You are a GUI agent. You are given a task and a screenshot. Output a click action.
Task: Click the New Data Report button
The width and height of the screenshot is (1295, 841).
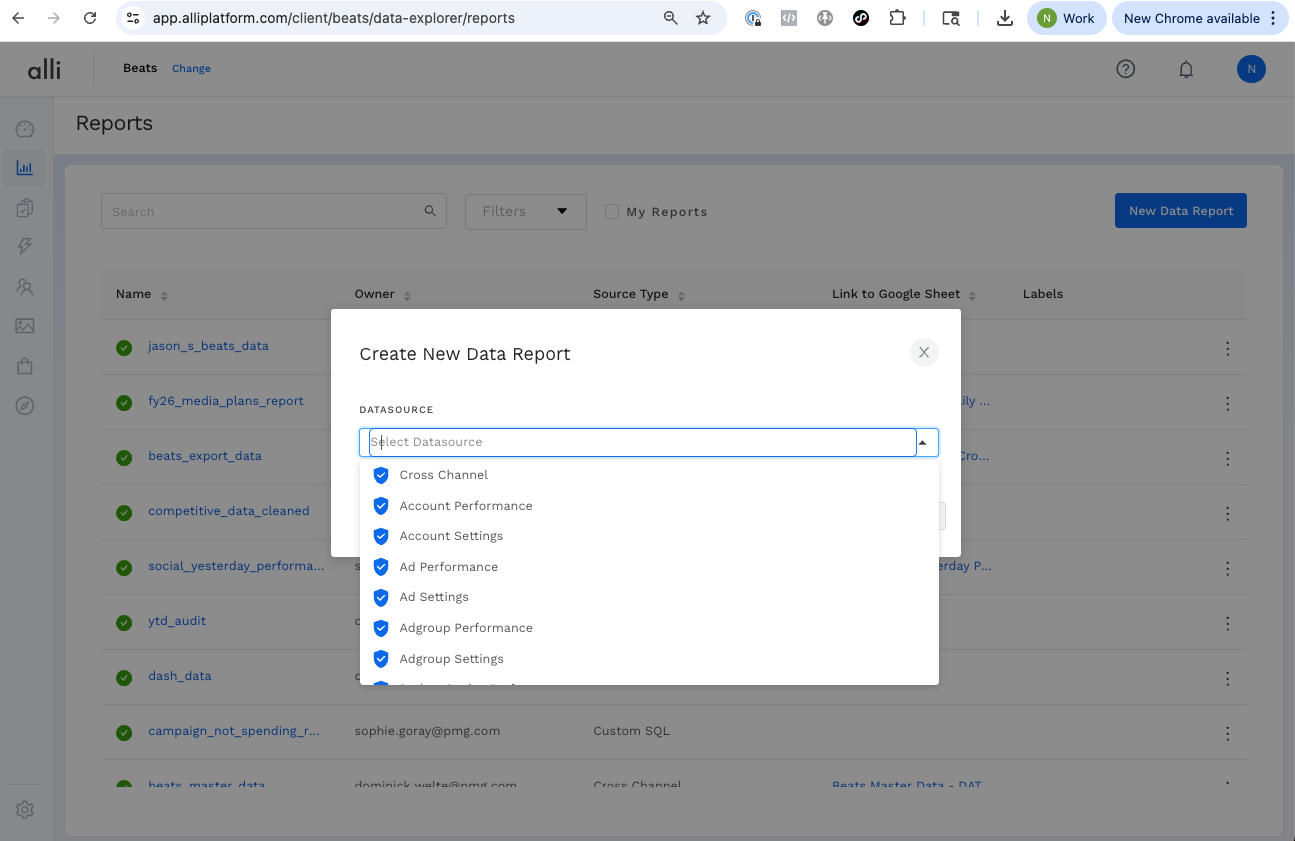(x=1180, y=211)
